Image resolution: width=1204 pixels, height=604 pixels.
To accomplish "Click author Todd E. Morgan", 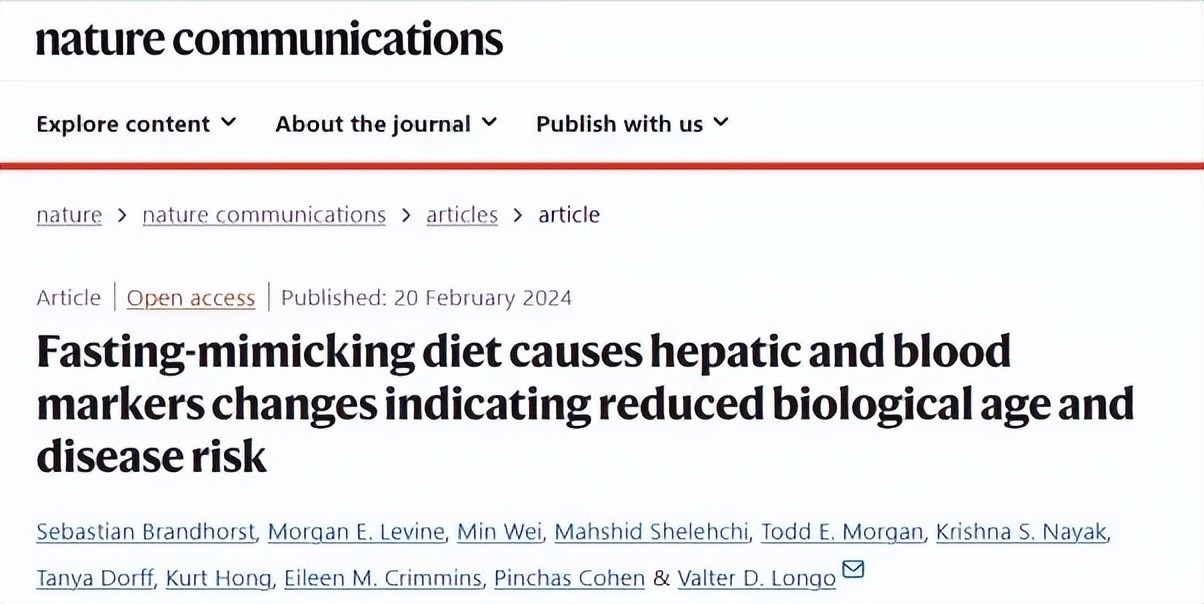I will [842, 532].
